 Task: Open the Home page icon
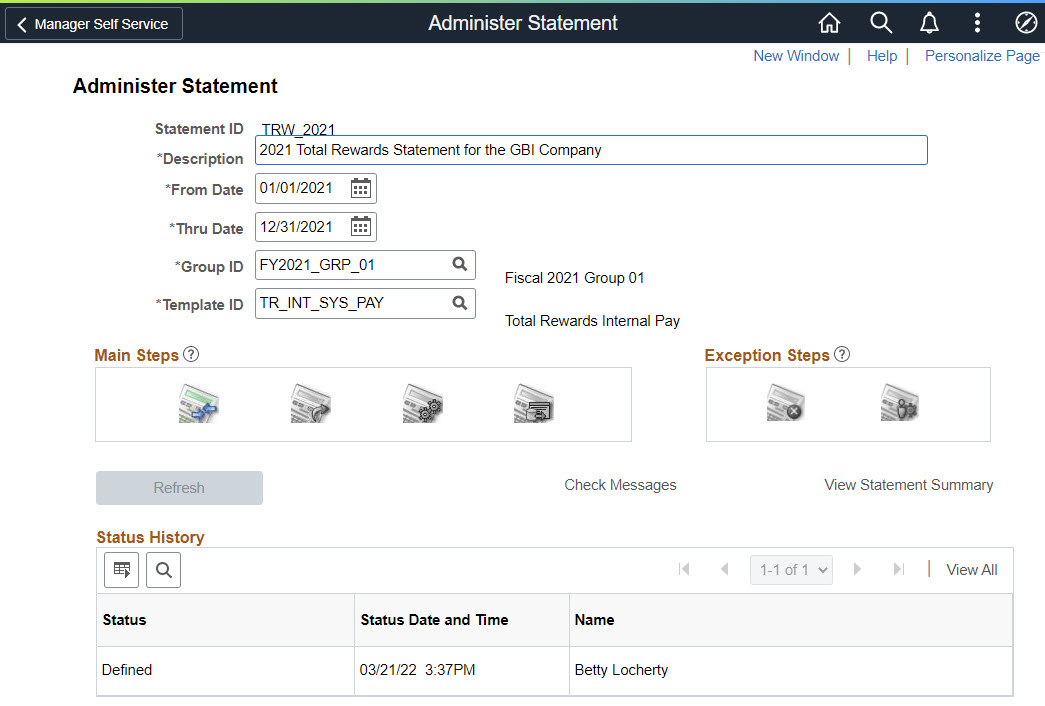coord(829,23)
